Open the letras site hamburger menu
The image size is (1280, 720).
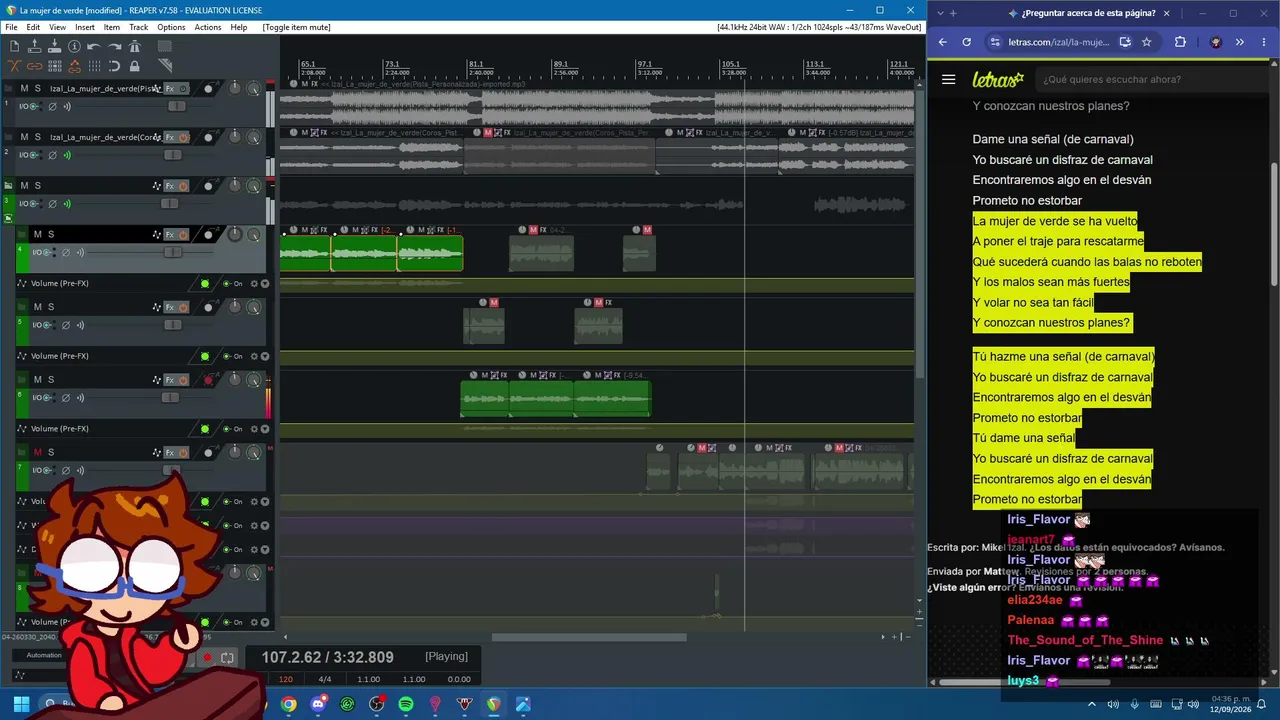tap(949, 79)
